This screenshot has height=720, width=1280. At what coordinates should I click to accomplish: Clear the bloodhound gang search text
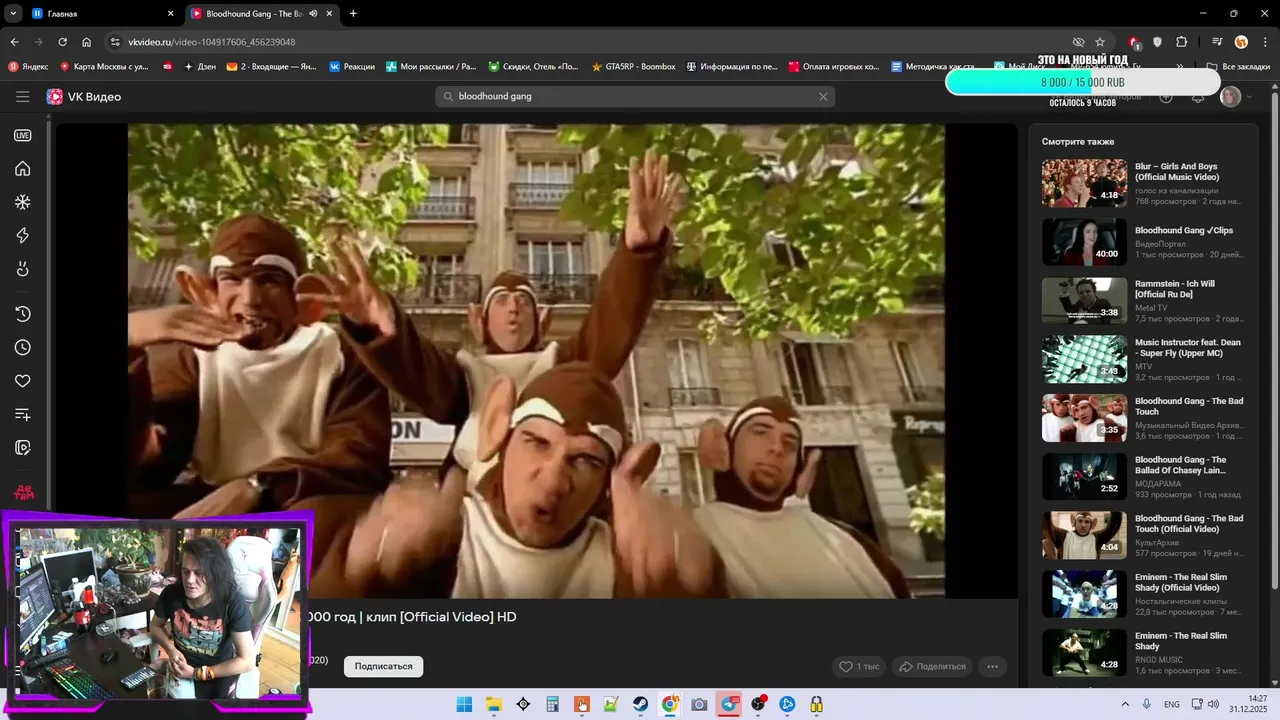(823, 97)
